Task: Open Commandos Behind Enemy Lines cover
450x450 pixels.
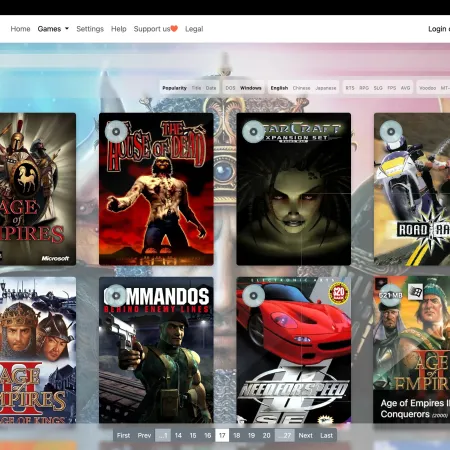Action: point(156,350)
